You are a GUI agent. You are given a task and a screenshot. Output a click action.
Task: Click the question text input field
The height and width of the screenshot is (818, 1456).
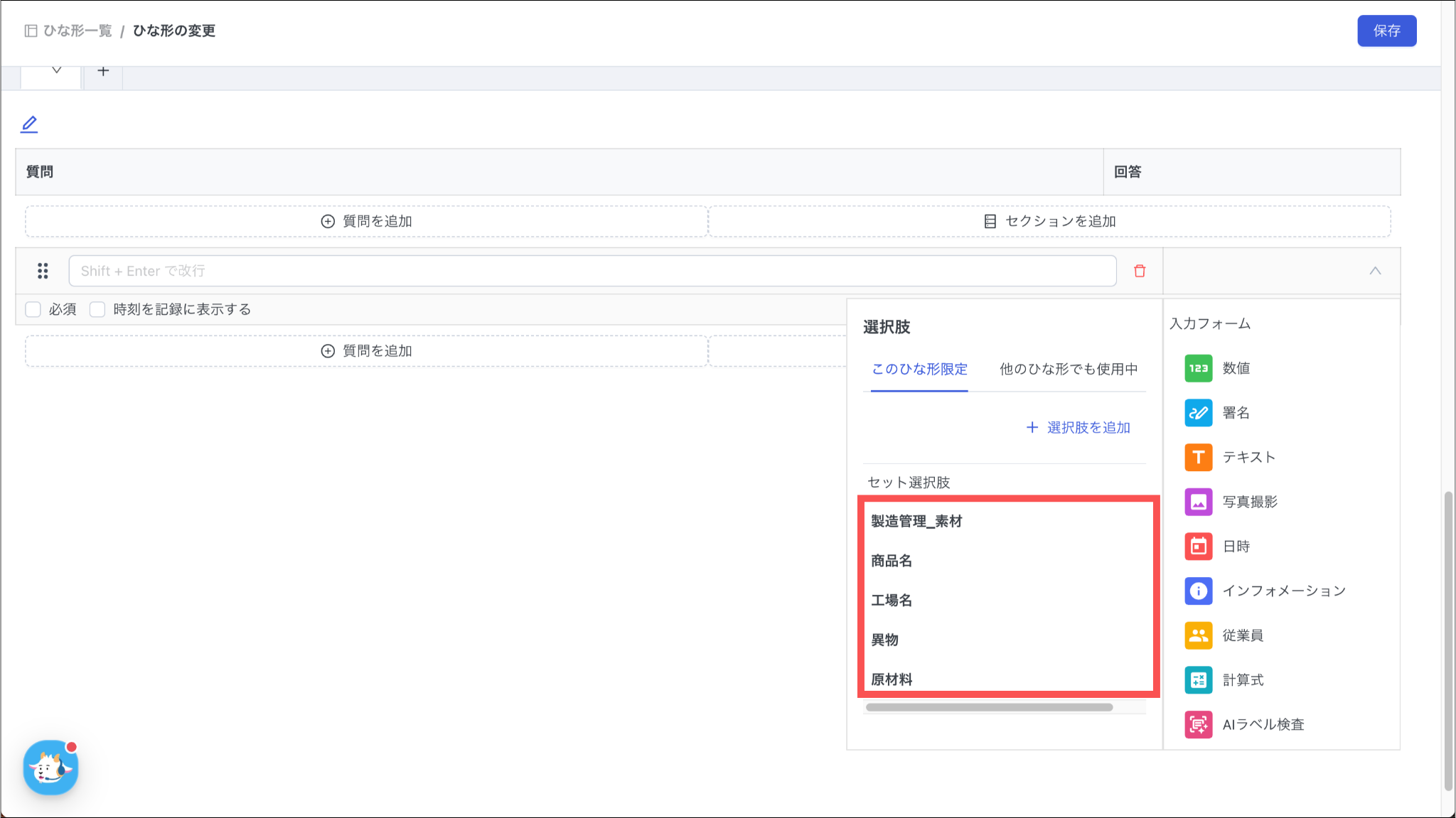591,271
